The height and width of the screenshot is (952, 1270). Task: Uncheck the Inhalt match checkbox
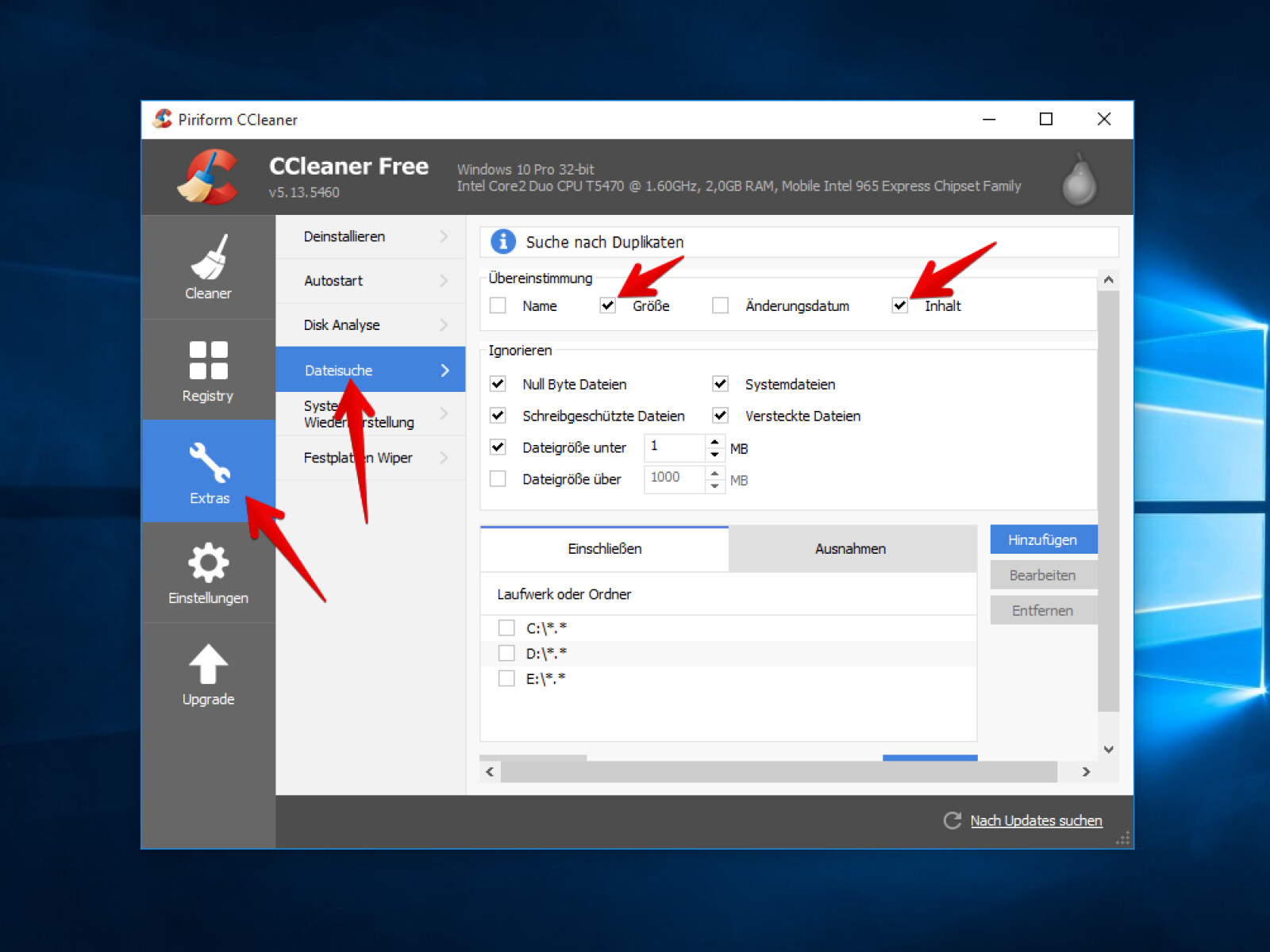899,305
